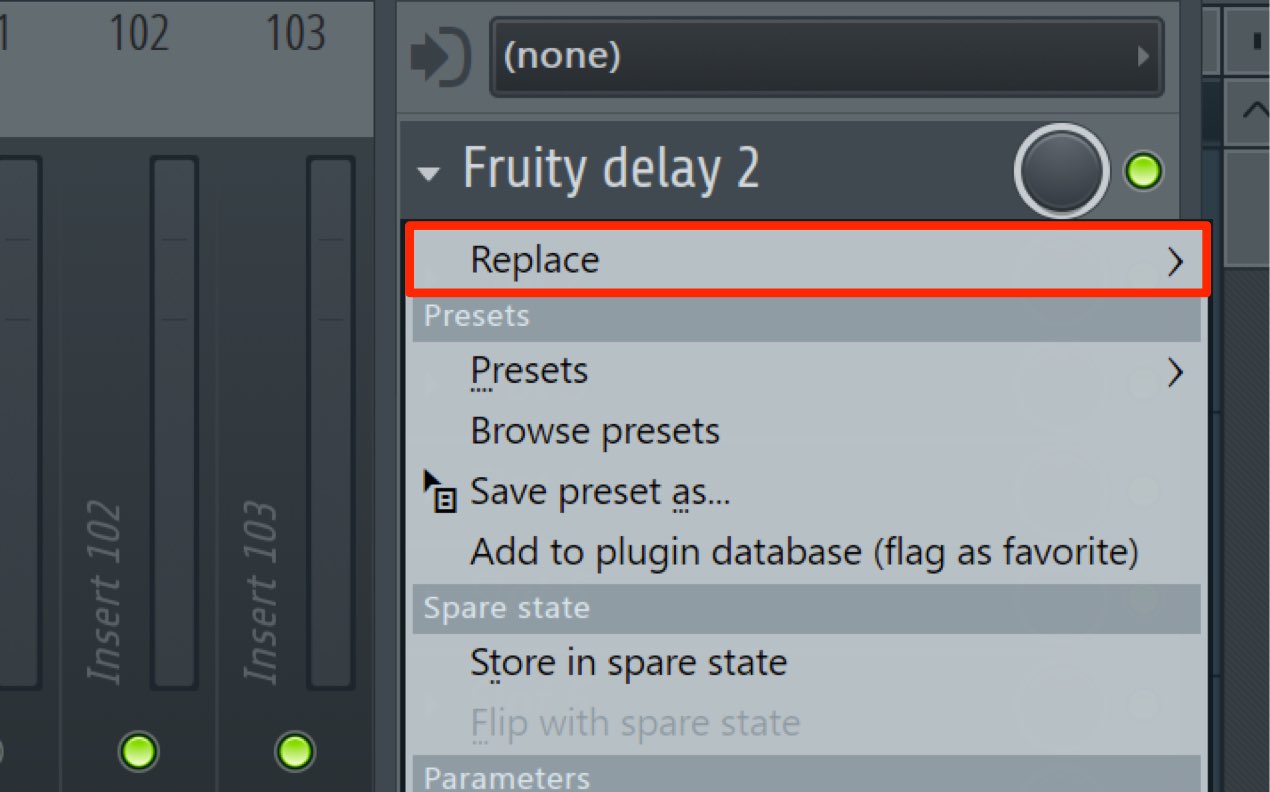Click the up arrow button at right edge

coord(1250,110)
